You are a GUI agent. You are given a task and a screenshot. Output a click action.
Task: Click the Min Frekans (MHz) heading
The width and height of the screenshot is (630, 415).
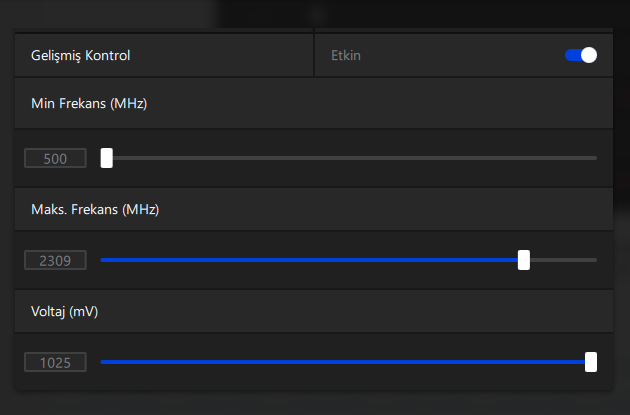[x=90, y=103]
